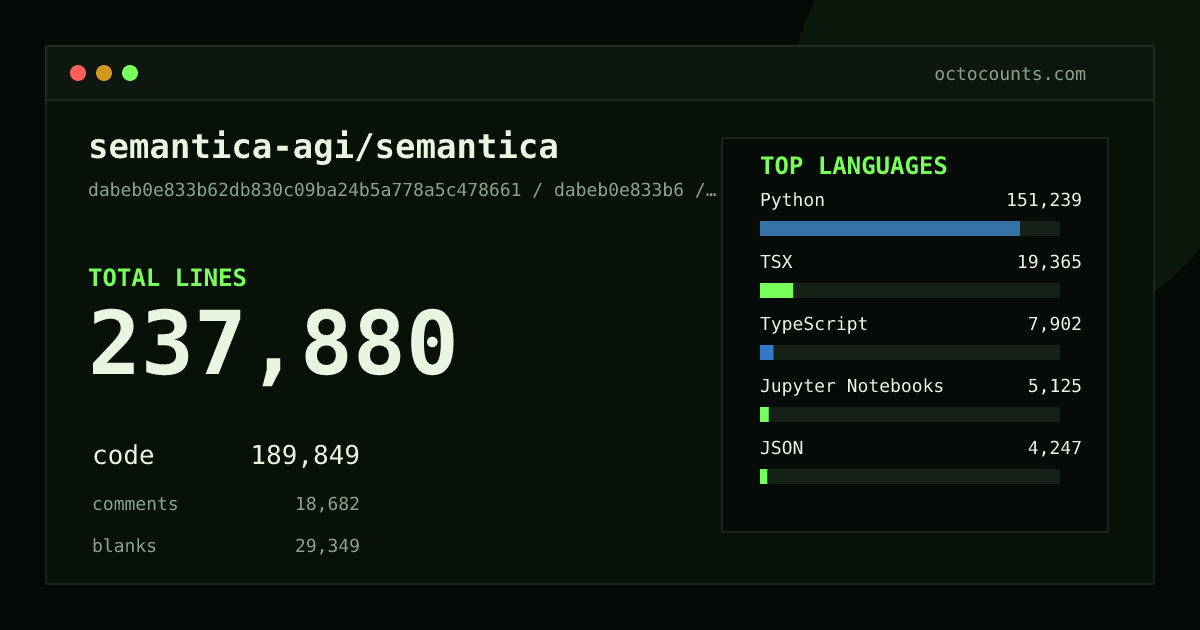This screenshot has height=630, width=1200.
Task: Click the Jupyter Notebooks language label
Action: (852, 386)
